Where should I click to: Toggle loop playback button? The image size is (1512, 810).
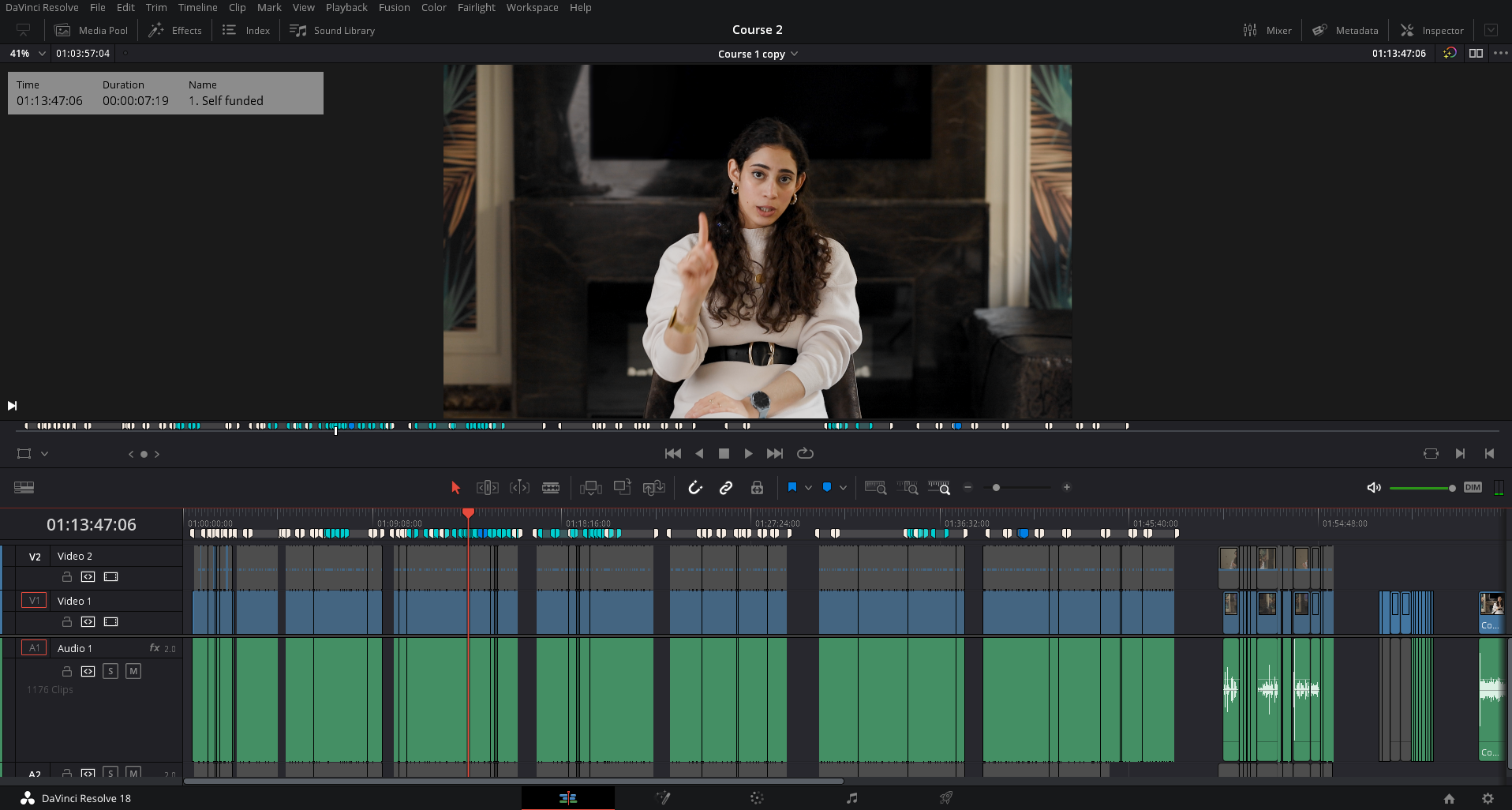tap(805, 453)
